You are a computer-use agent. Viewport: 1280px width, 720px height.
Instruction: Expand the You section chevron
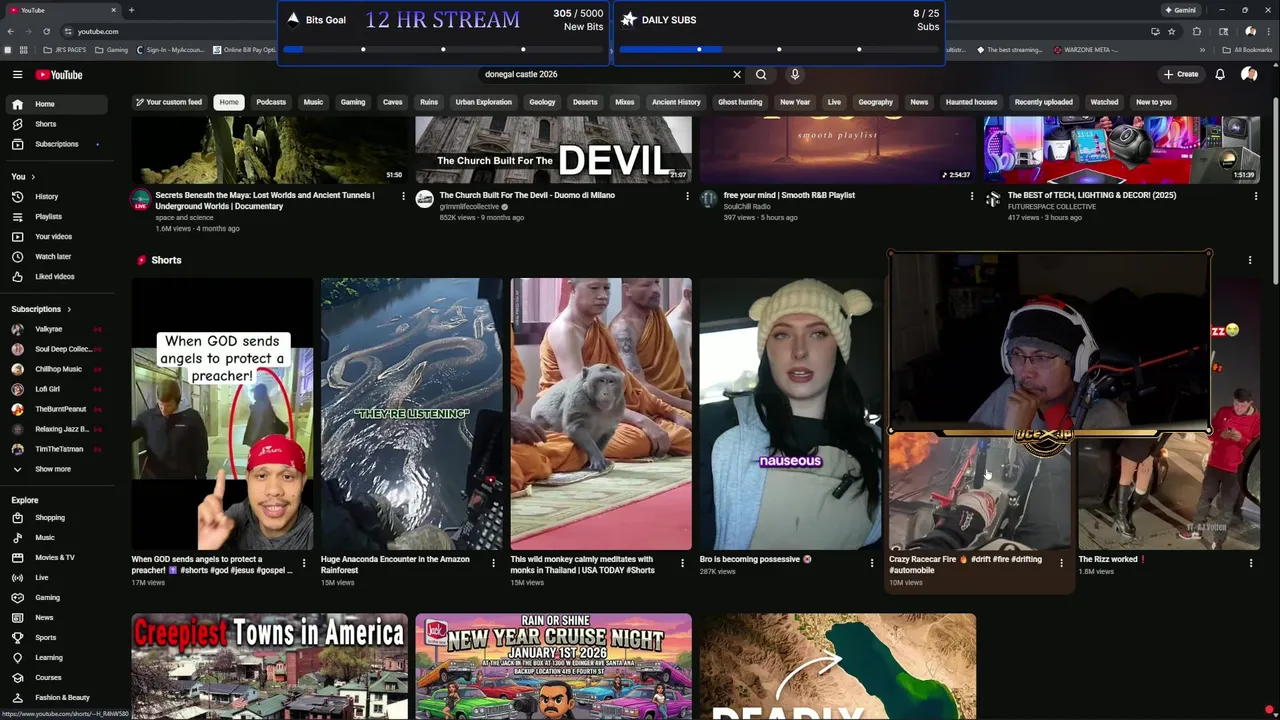[34, 177]
